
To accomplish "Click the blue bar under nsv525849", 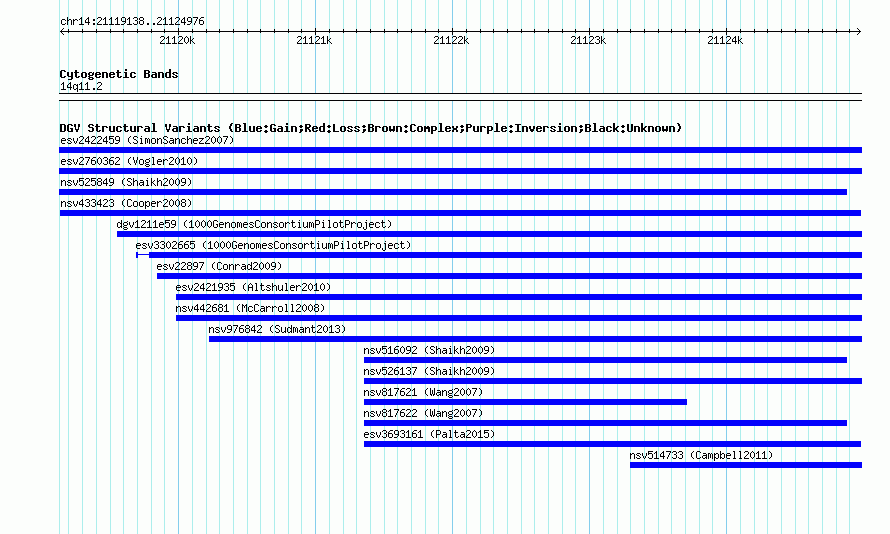I will click(453, 192).
